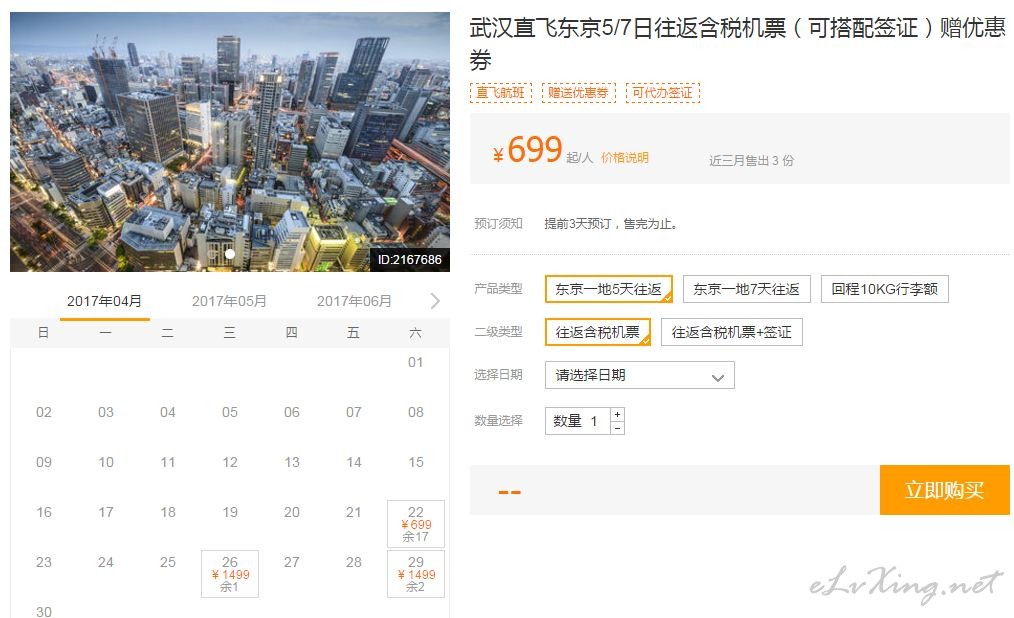1014x618 pixels.
Task: Increase quantity with plus stepper
Action: (x=618, y=414)
